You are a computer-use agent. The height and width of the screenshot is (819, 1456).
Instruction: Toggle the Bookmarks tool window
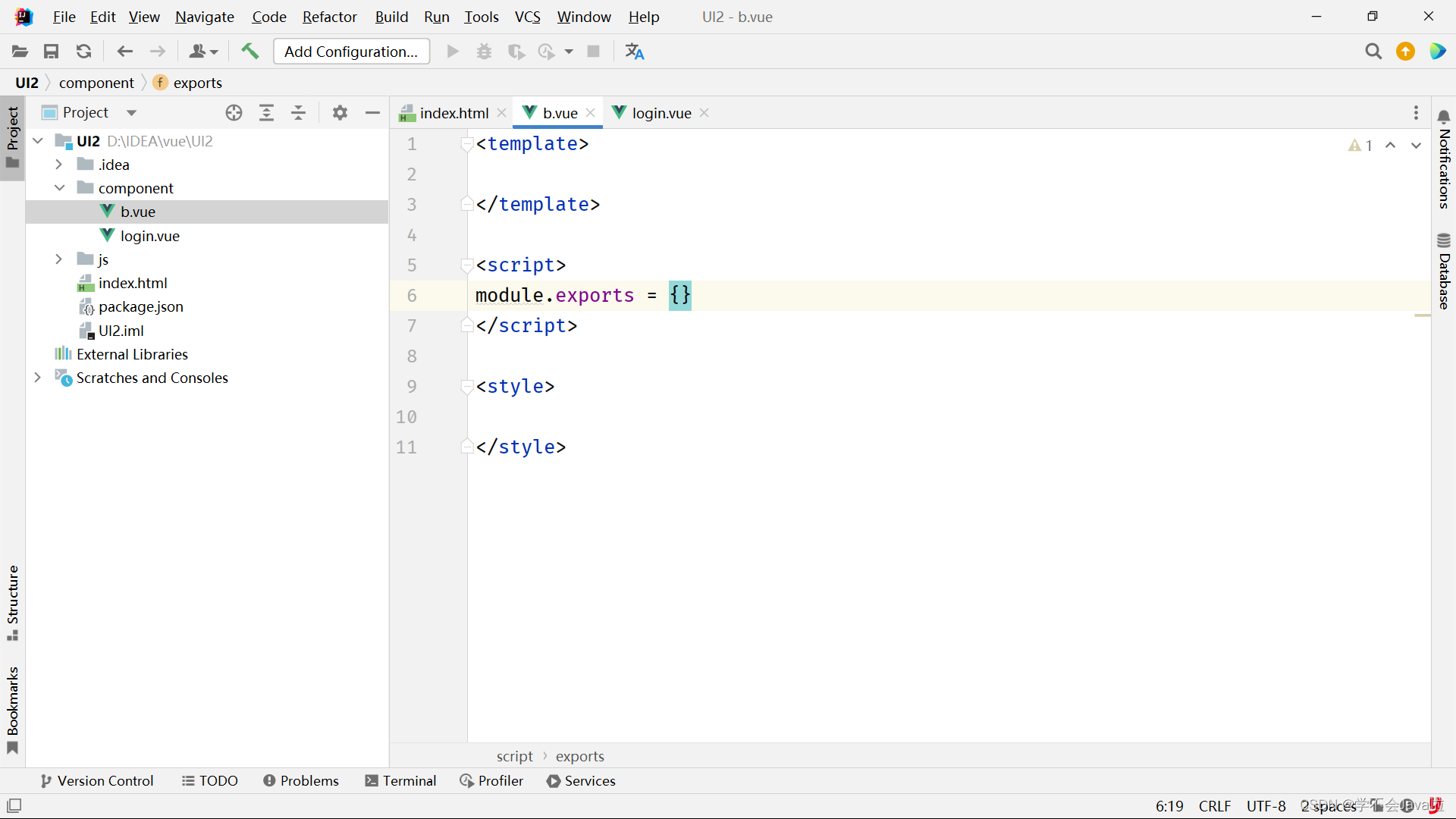click(12, 709)
